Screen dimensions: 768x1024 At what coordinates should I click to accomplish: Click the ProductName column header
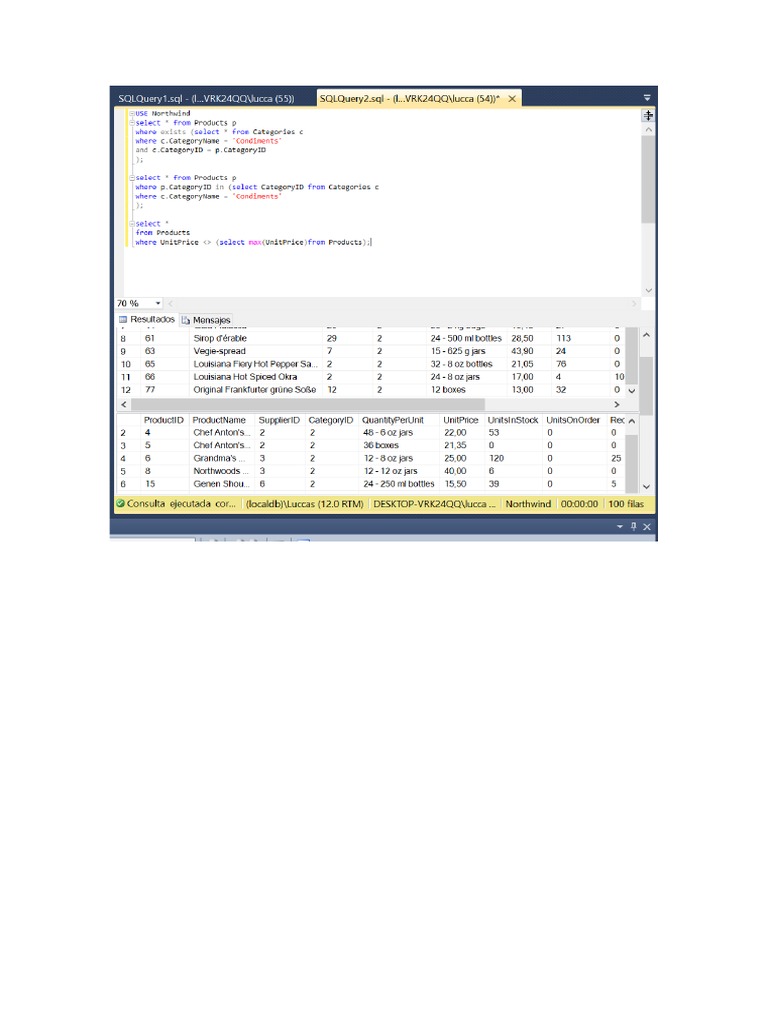[219, 420]
